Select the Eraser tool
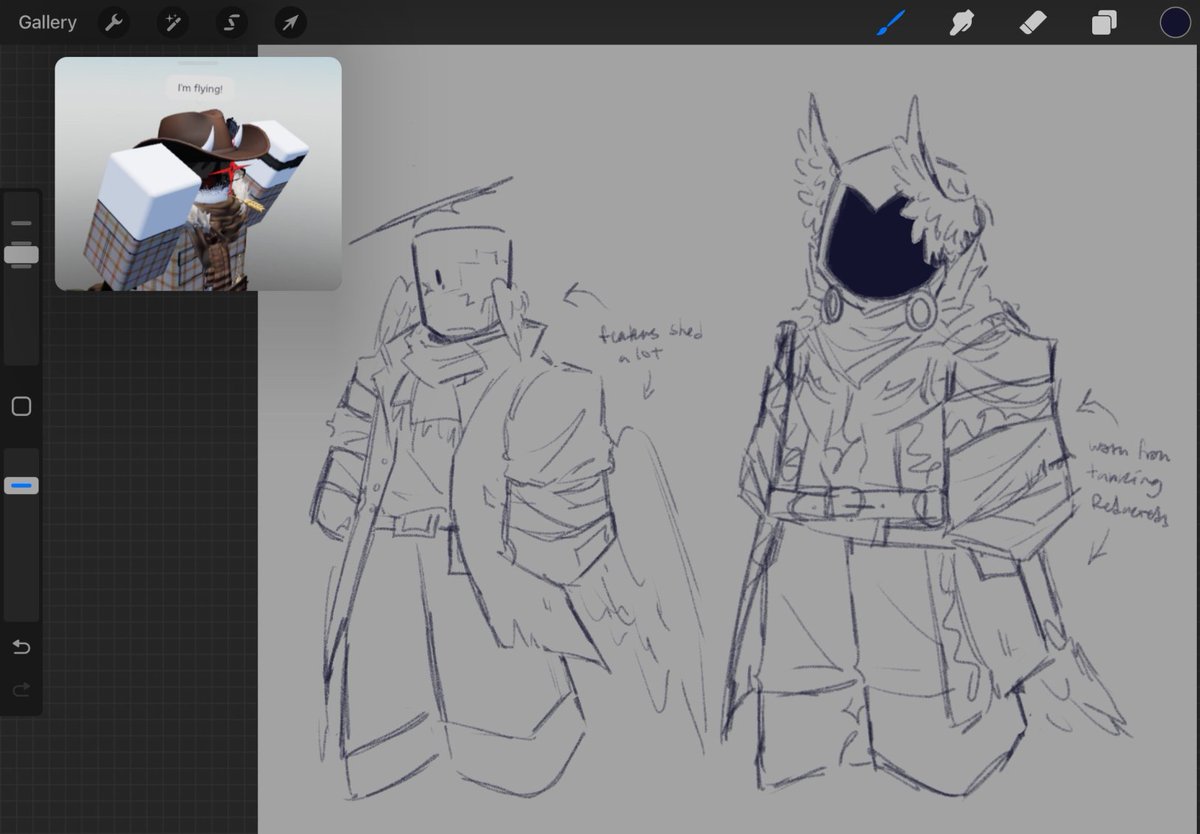Viewport: 1200px width, 834px height. 1032,22
